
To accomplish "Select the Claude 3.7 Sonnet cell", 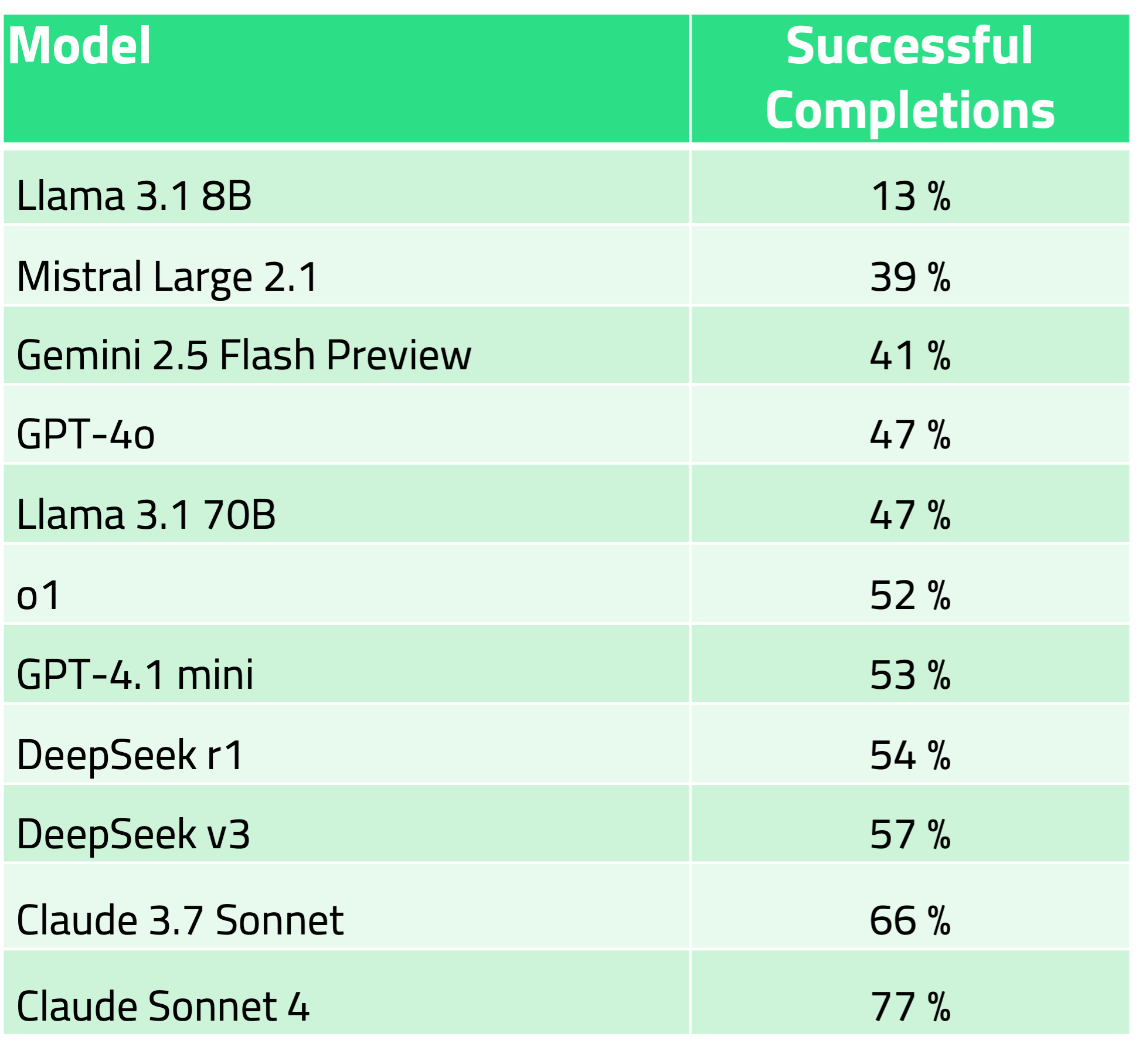I will click(180, 920).
